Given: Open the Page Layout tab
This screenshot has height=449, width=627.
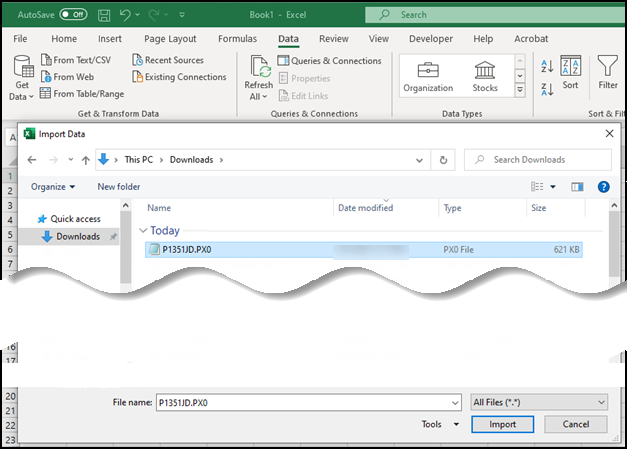Looking at the screenshot, I should pos(170,39).
